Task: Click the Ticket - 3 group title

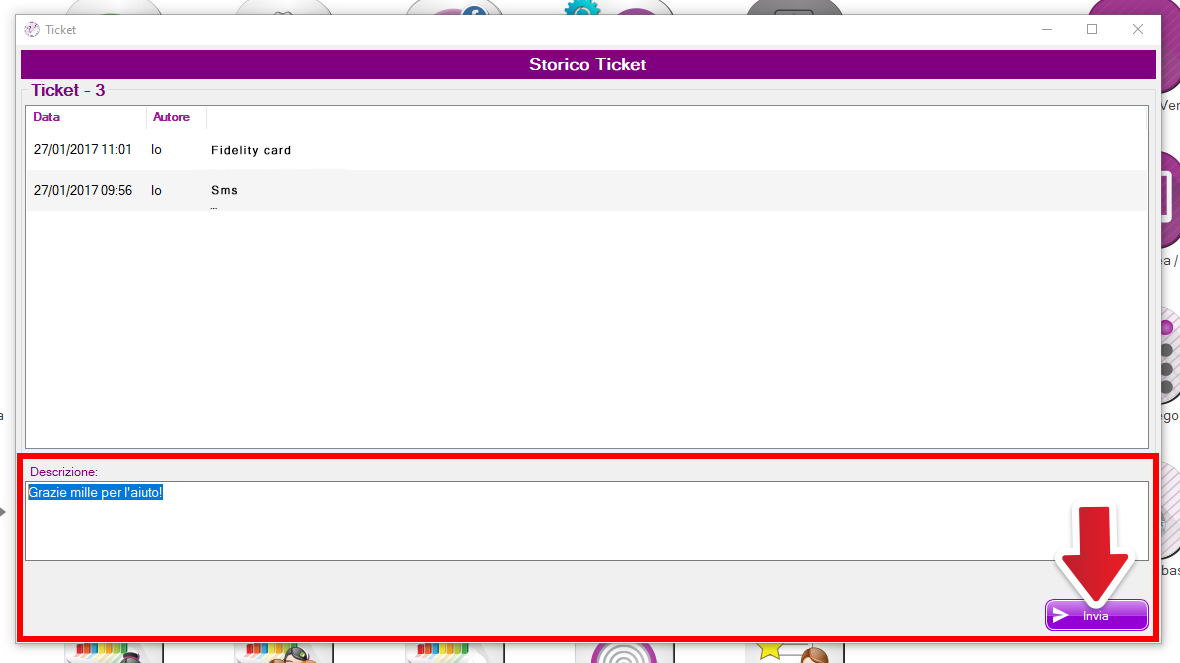Action: 68,90
